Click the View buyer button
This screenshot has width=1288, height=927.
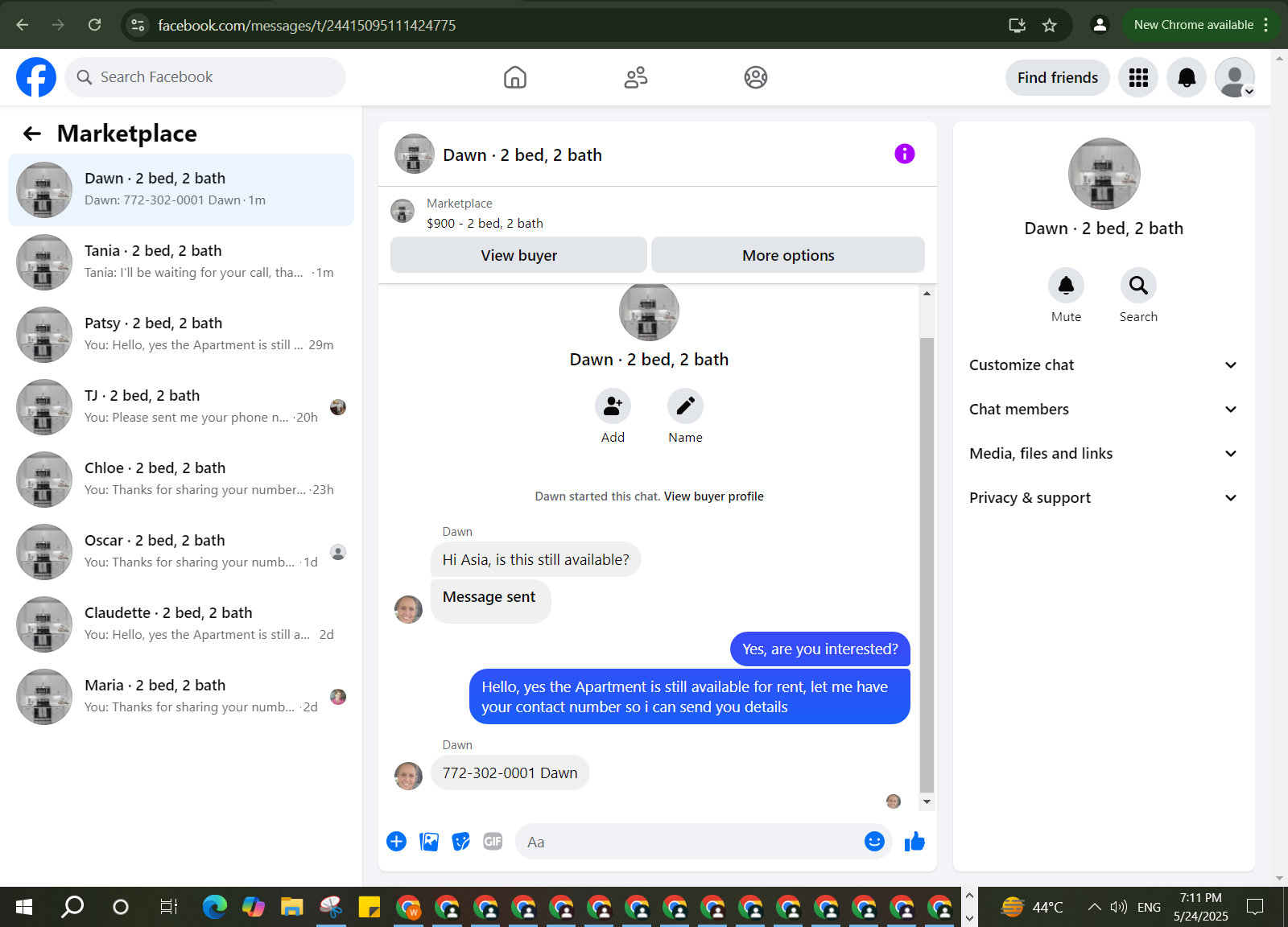coord(518,255)
